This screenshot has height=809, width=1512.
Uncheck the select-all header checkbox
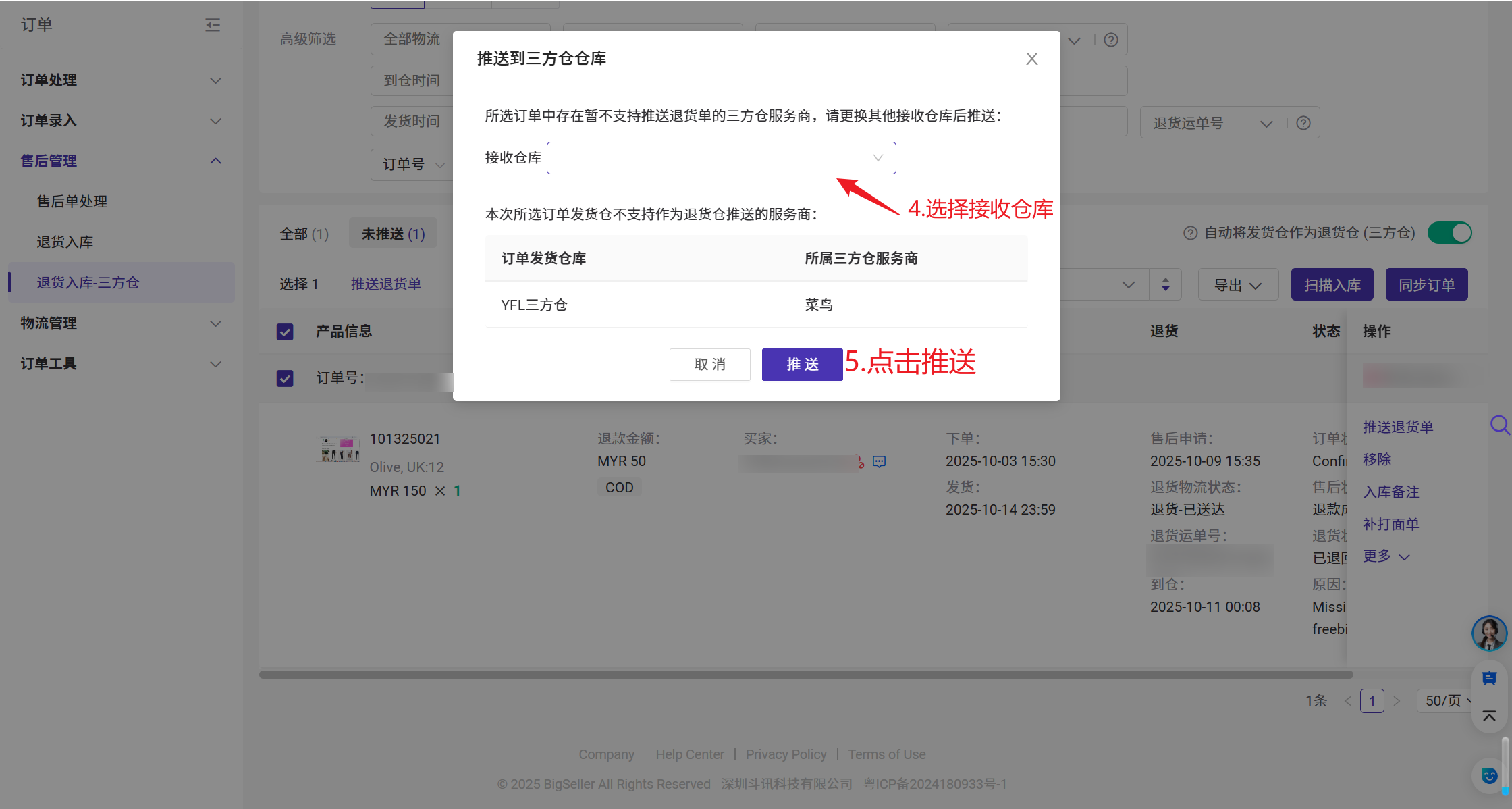(285, 332)
